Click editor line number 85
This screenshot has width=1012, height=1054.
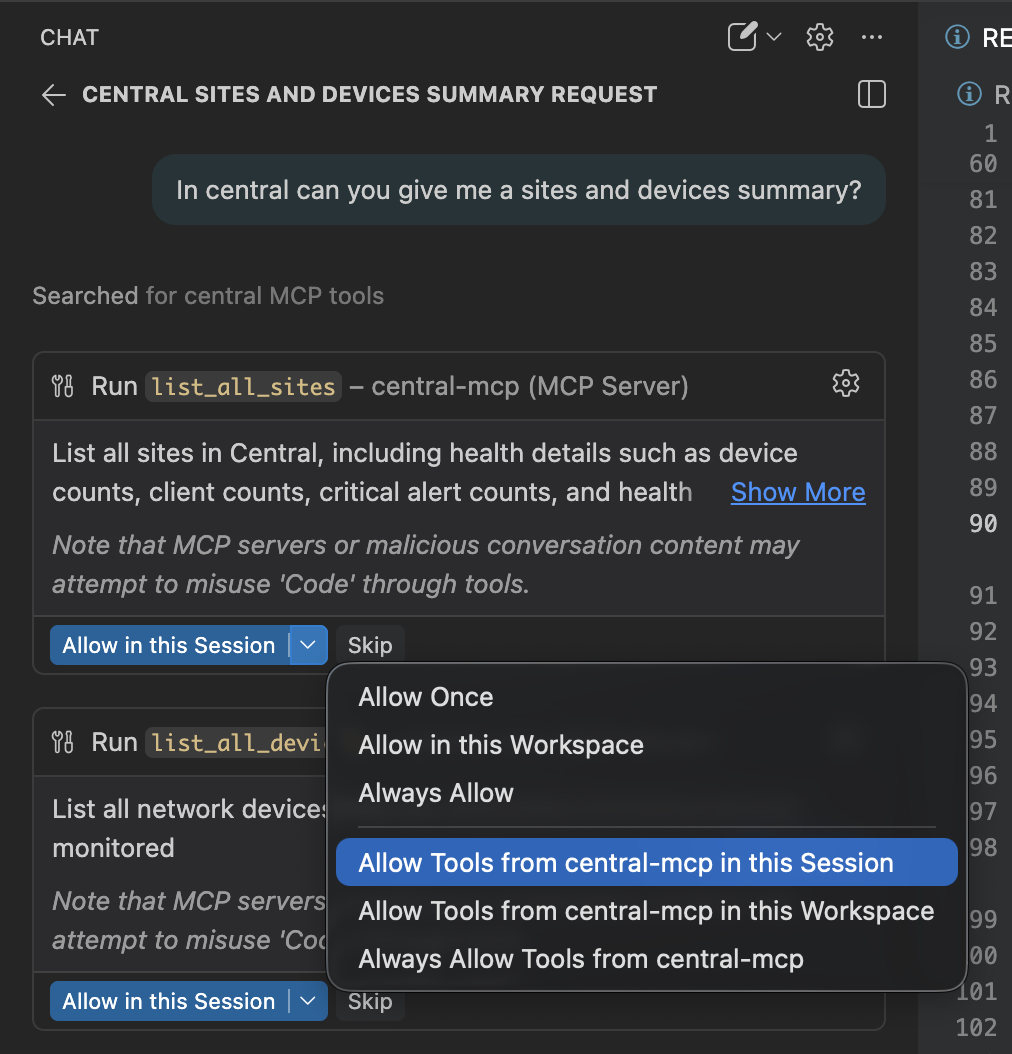(x=982, y=343)
